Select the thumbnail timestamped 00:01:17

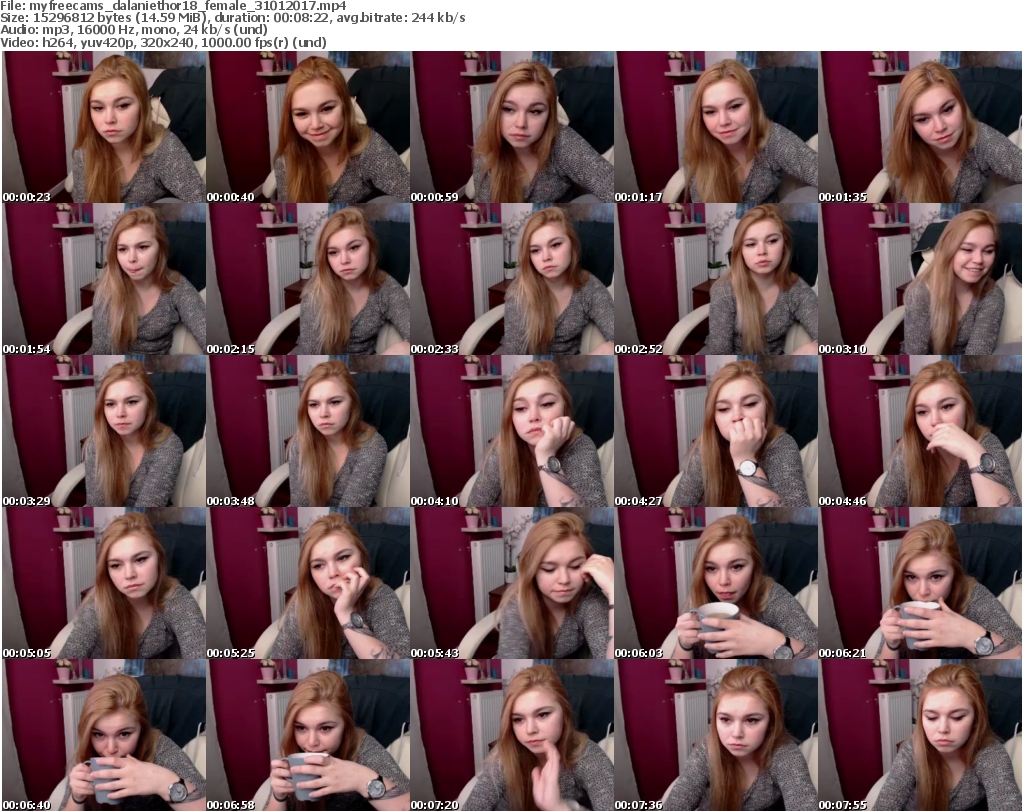[716, 127]
